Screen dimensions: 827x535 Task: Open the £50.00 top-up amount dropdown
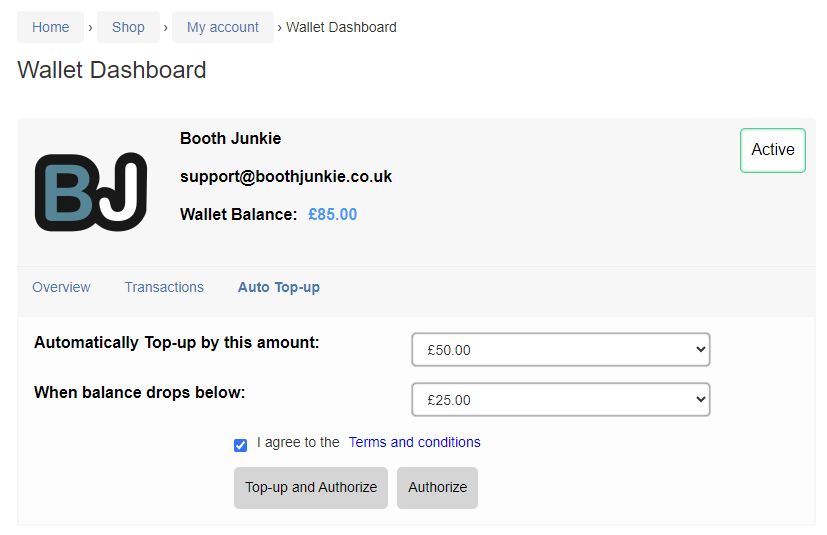pyautogui.click(x=561, y=349)
